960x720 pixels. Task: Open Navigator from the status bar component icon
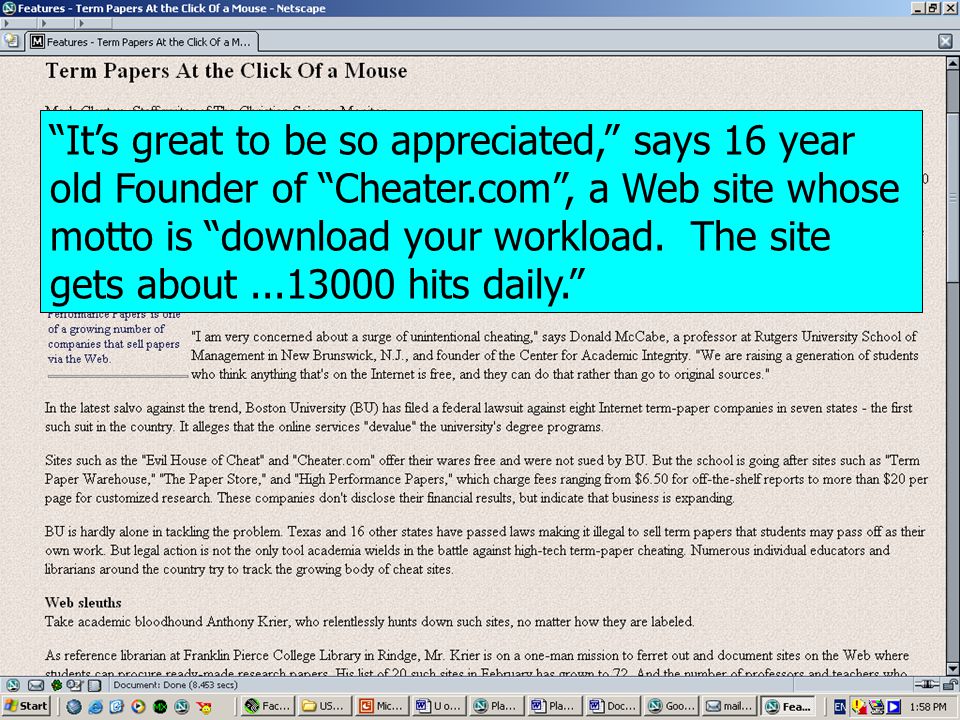pyautogui.click(x=12, y=685)
